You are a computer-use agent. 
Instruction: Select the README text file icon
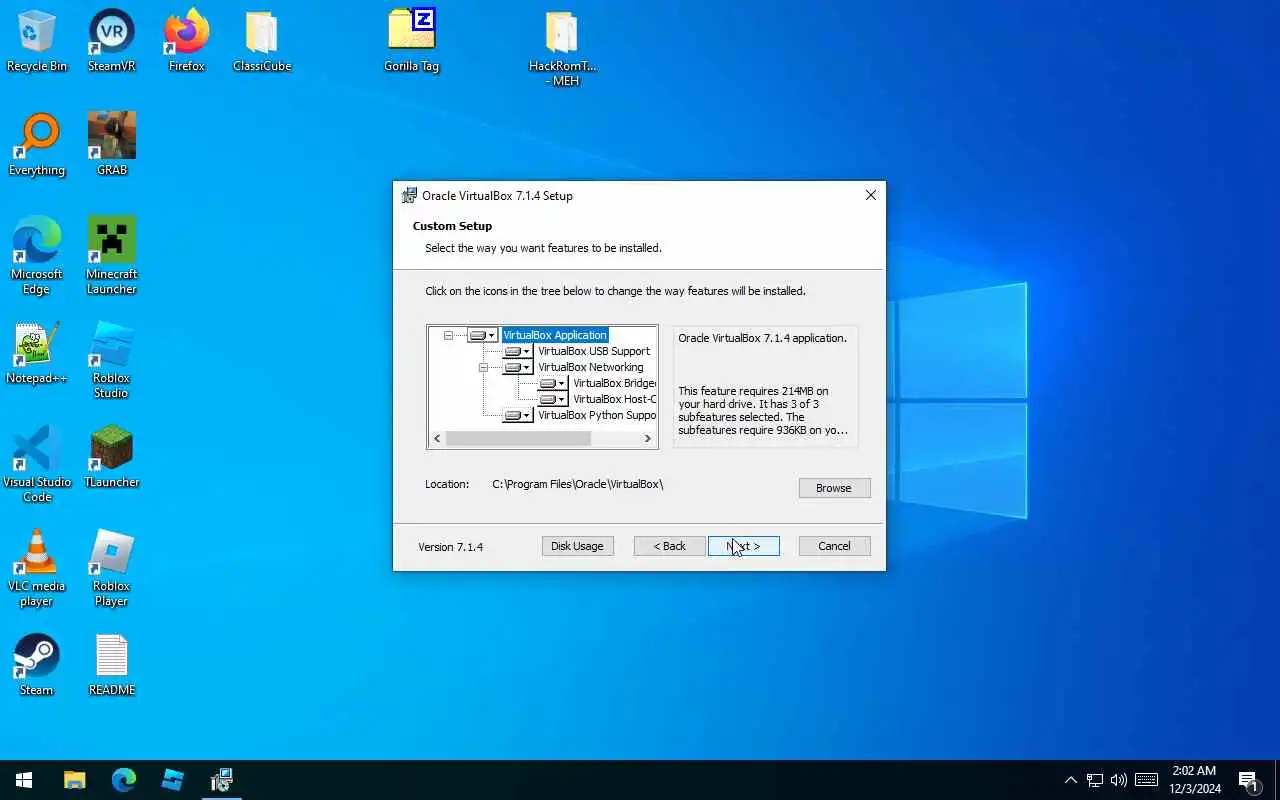[112, 664]
